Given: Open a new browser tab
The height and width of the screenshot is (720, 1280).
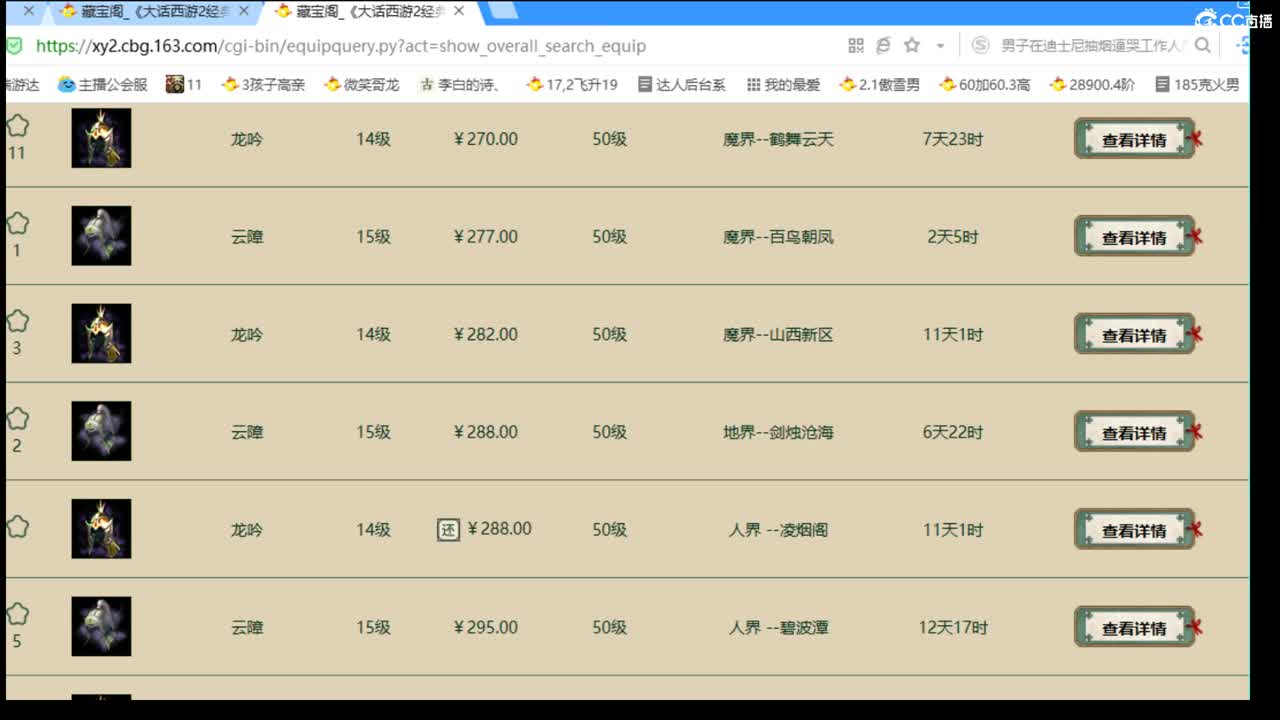Looking at the screenshot, I should 503,11.
